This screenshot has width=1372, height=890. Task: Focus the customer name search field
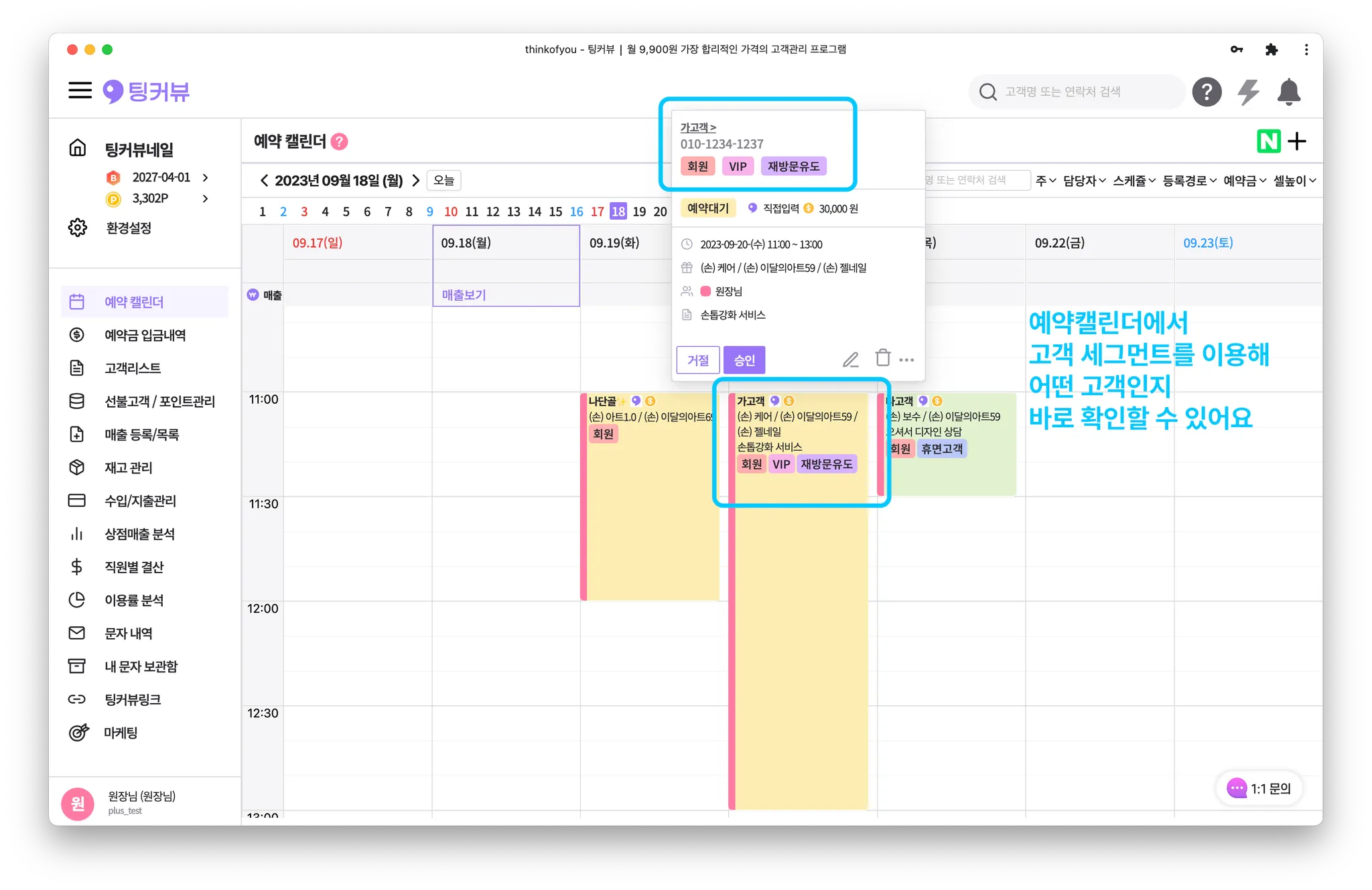coord(1077,92)
